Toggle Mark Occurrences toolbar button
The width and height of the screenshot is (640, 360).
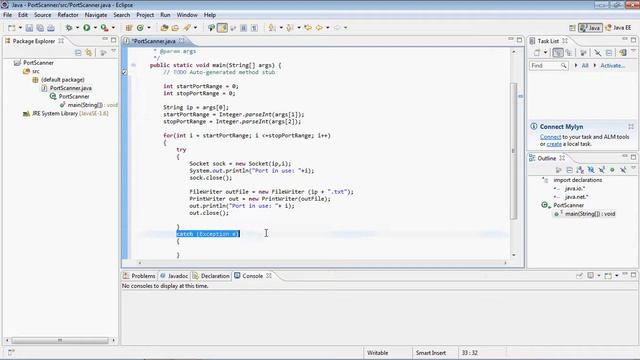point(222,28)
